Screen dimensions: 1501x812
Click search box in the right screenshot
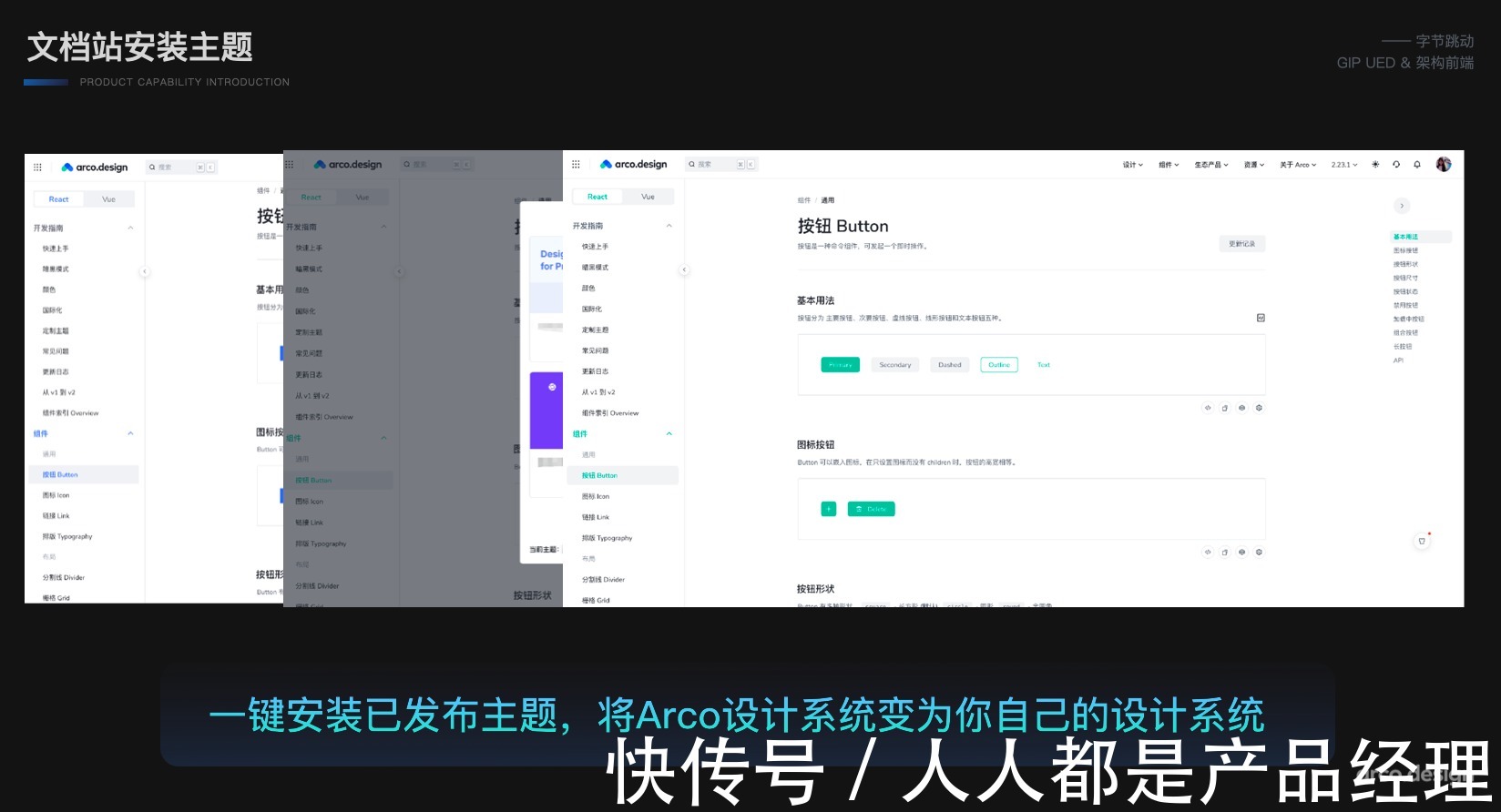[x=721, y=165]
